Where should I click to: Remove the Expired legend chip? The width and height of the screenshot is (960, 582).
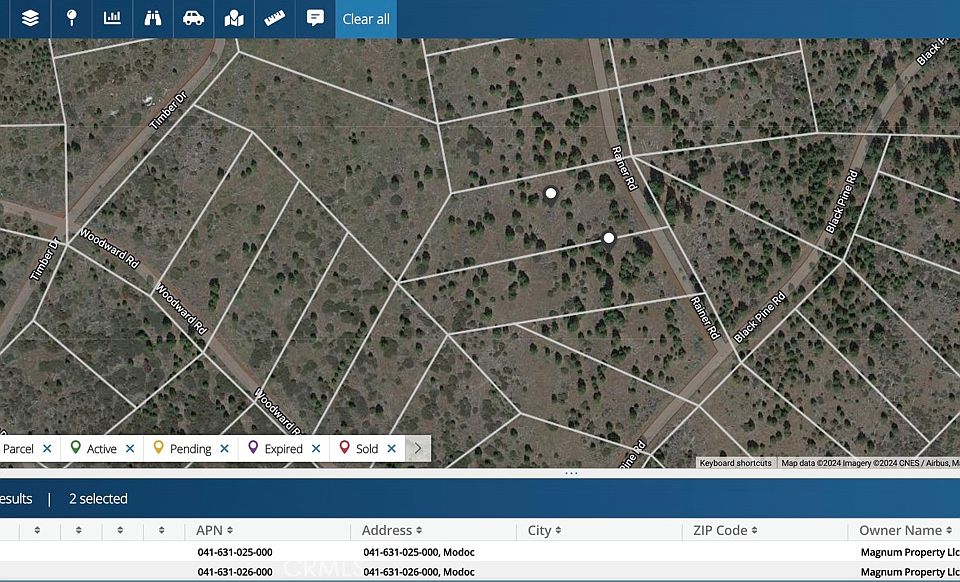pyautogui.click(x=316, y=449)
